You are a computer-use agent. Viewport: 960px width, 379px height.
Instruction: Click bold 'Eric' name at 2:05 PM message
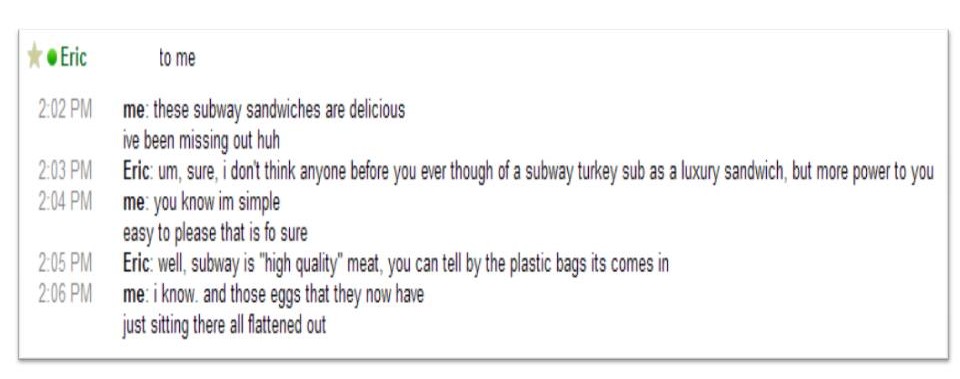click(x=136, y=263)
